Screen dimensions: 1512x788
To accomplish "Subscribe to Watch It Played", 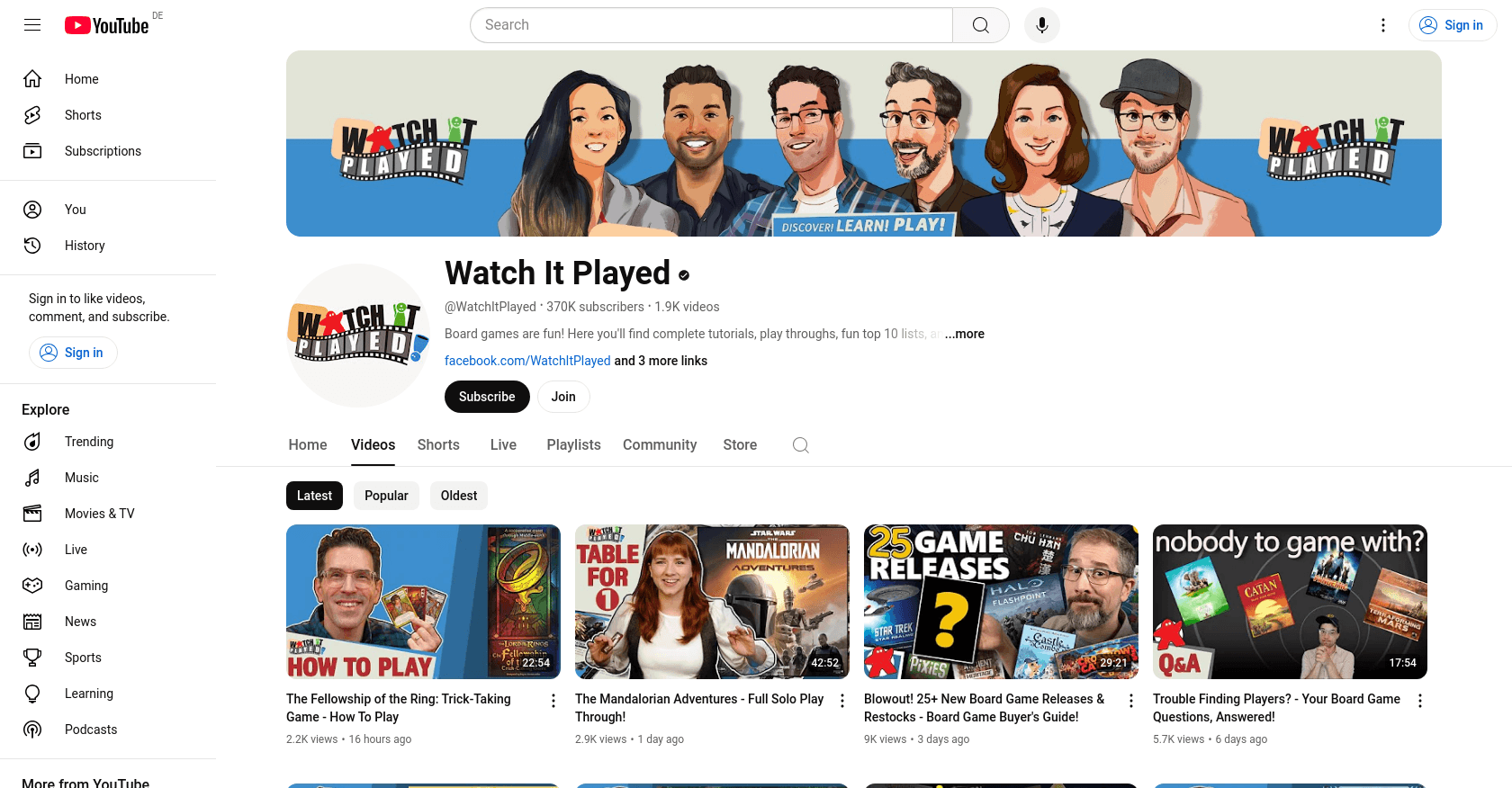I will tap(487, 397).
